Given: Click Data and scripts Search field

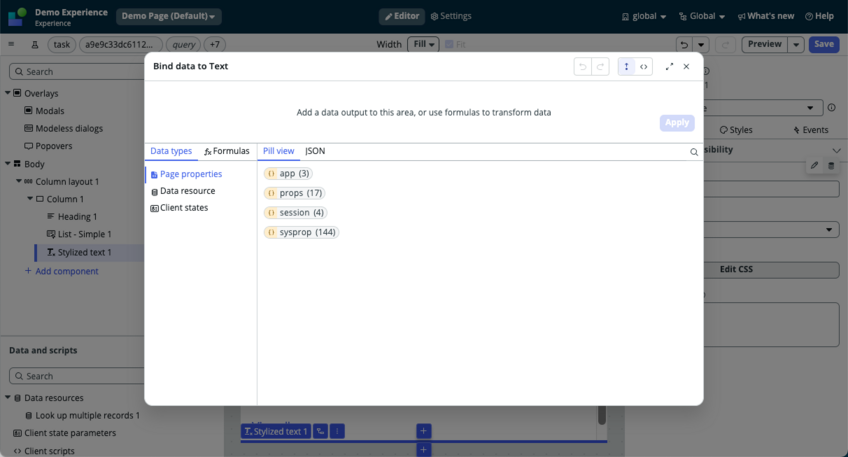Looking at the screenshot, I should point(77,376).
